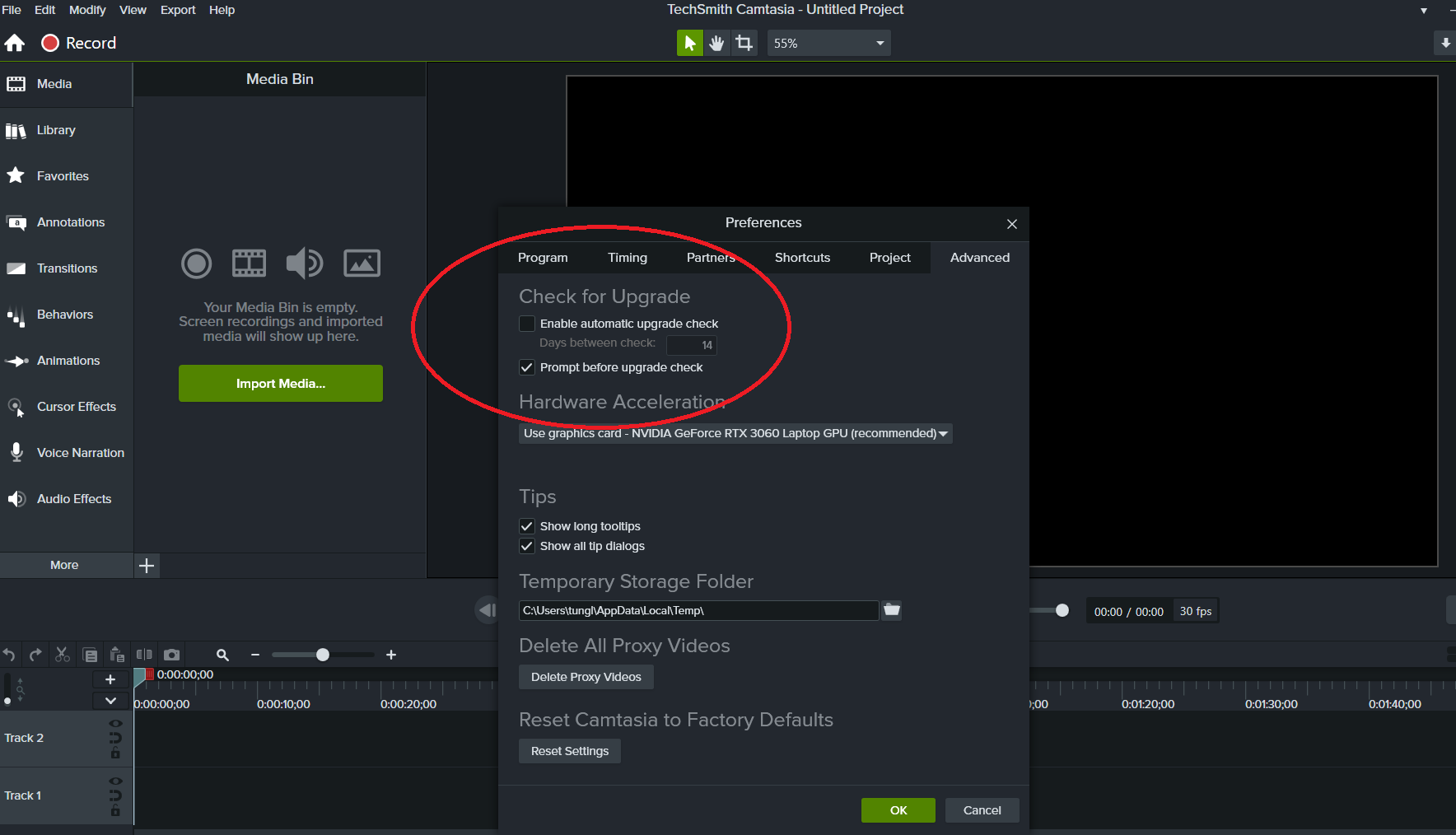Expand the track options chevron in timeline
This screenshot has height=835, width=1456.
[110, 701]
